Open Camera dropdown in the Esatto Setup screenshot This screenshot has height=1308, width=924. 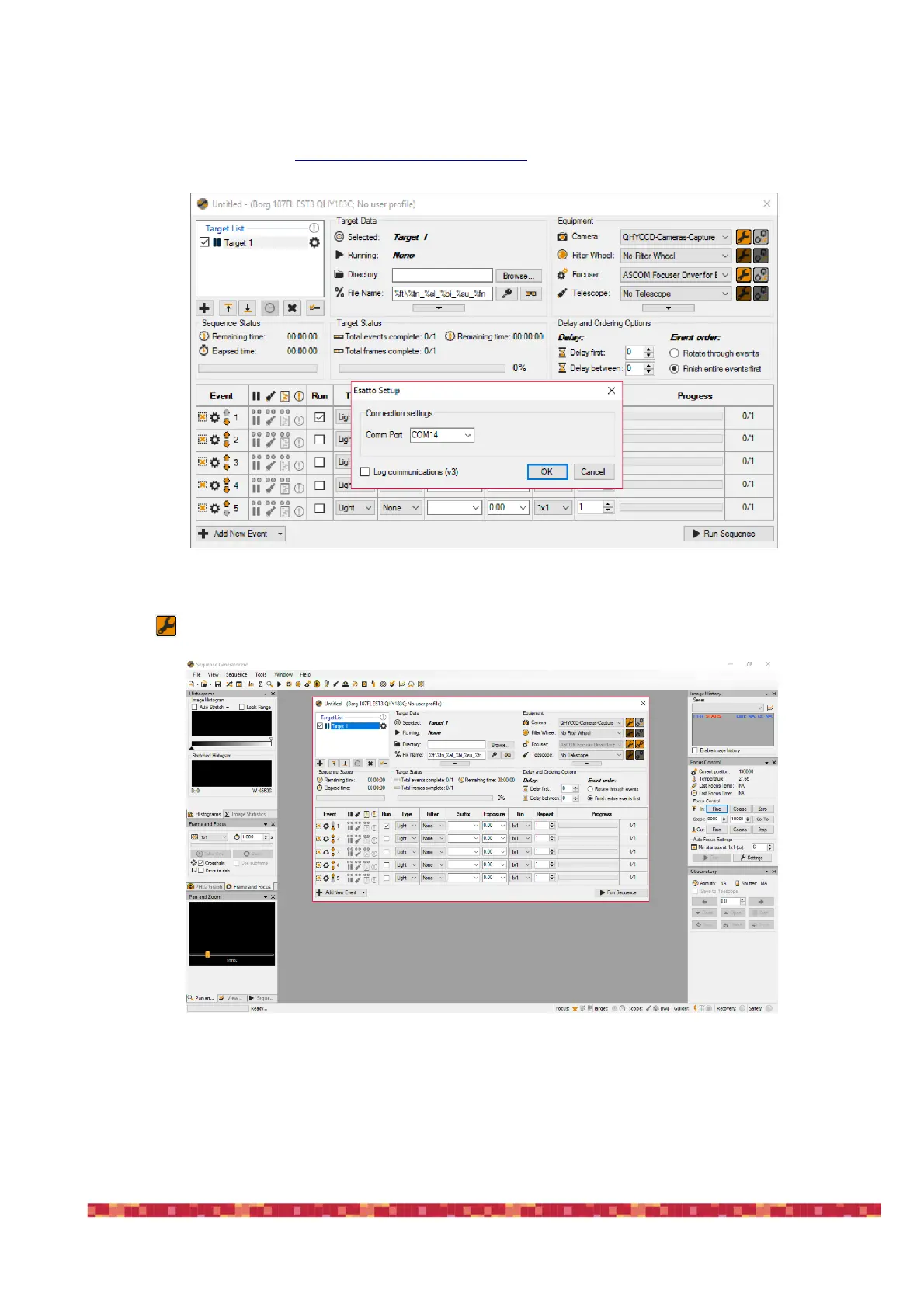[676, 237]
